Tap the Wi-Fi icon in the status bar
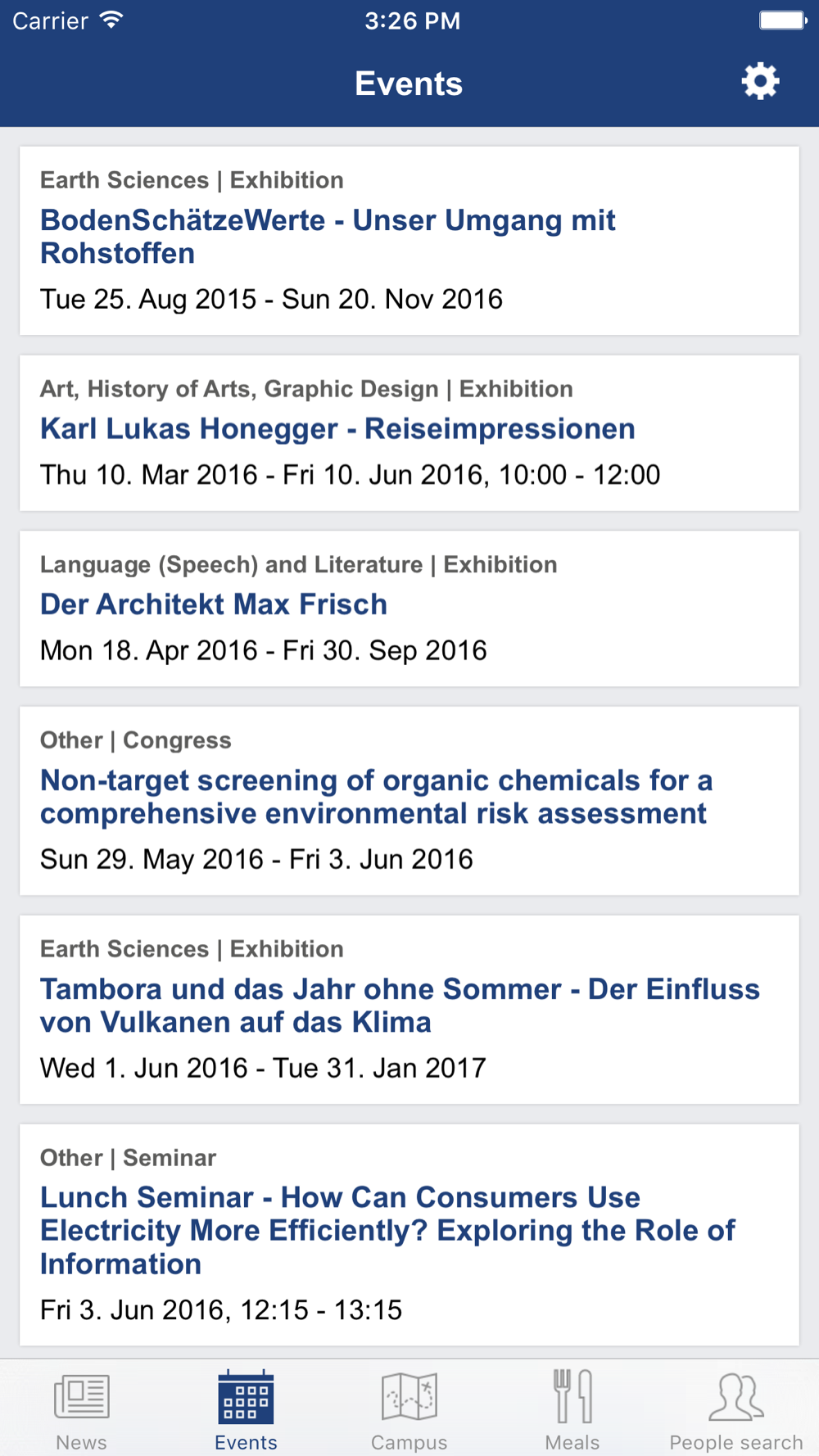This screenshot has width=819, height=1456. coord(111,20)
